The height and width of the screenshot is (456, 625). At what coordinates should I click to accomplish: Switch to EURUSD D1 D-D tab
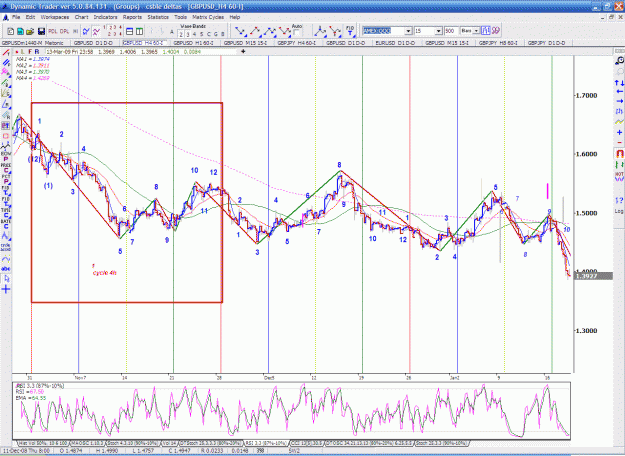click(x=395, y=43)
